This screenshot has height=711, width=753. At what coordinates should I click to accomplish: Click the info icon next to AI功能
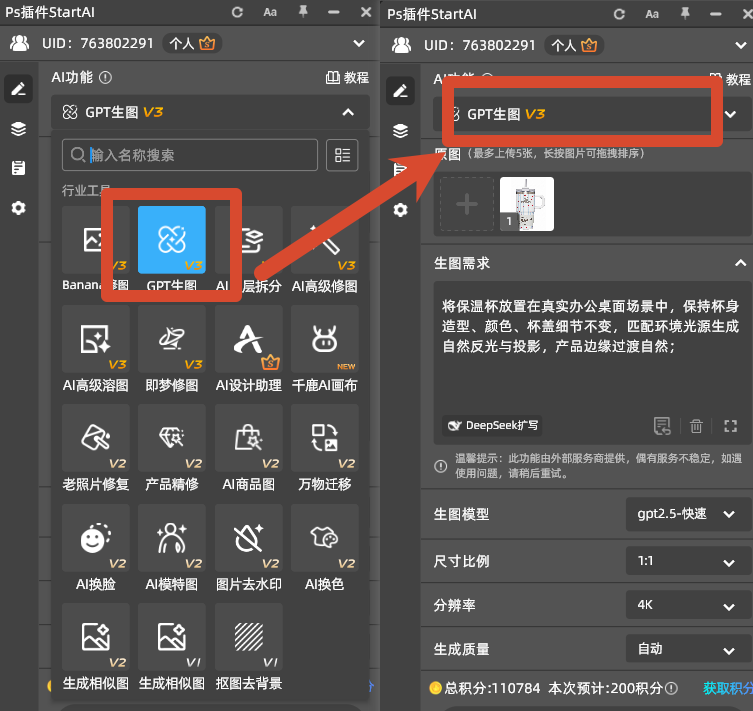[105, 77]
